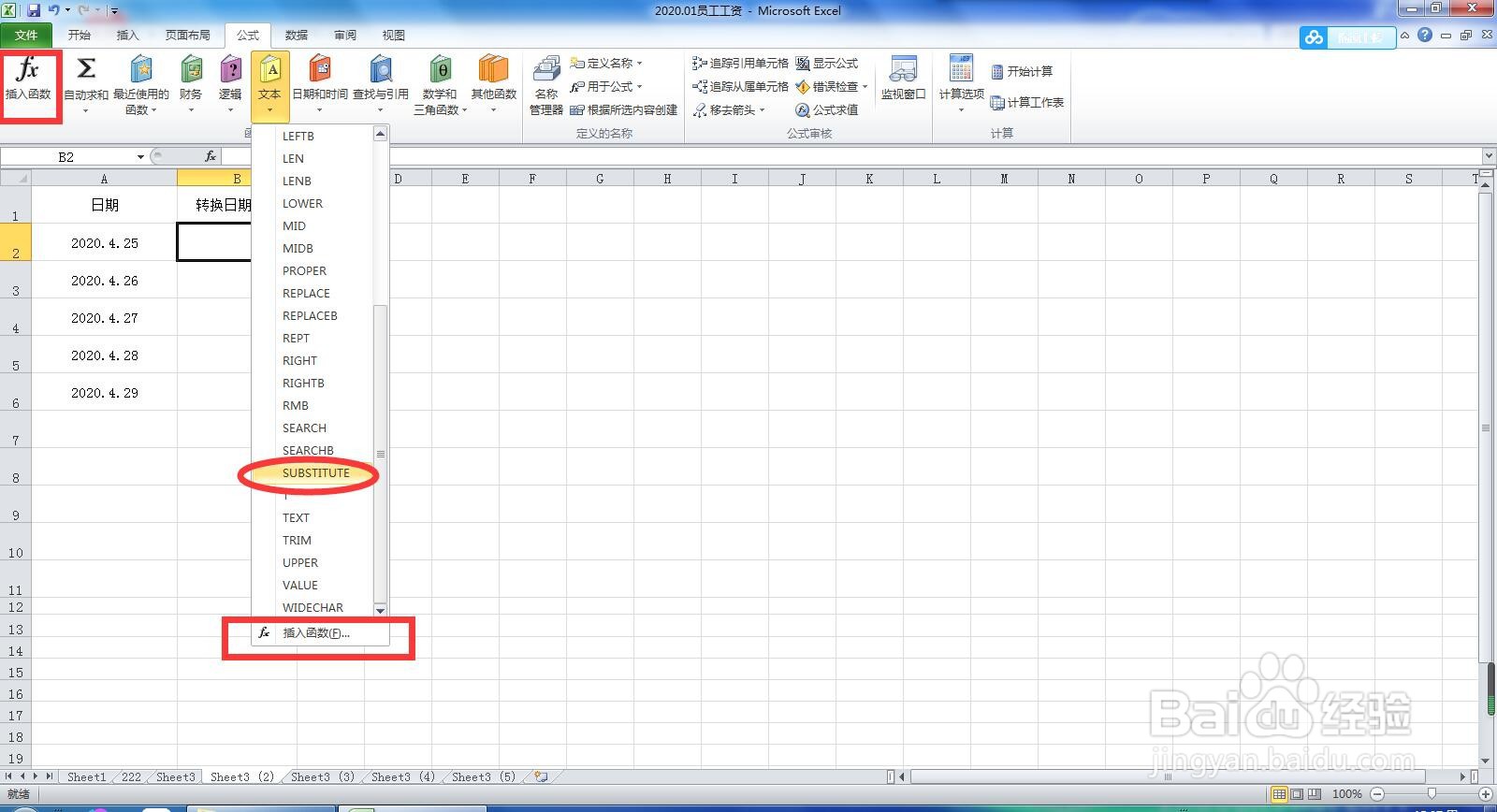Screen dimensions: 1497x812
Task: Switch to the Data (数据) tab
Action: coord(297,36)
